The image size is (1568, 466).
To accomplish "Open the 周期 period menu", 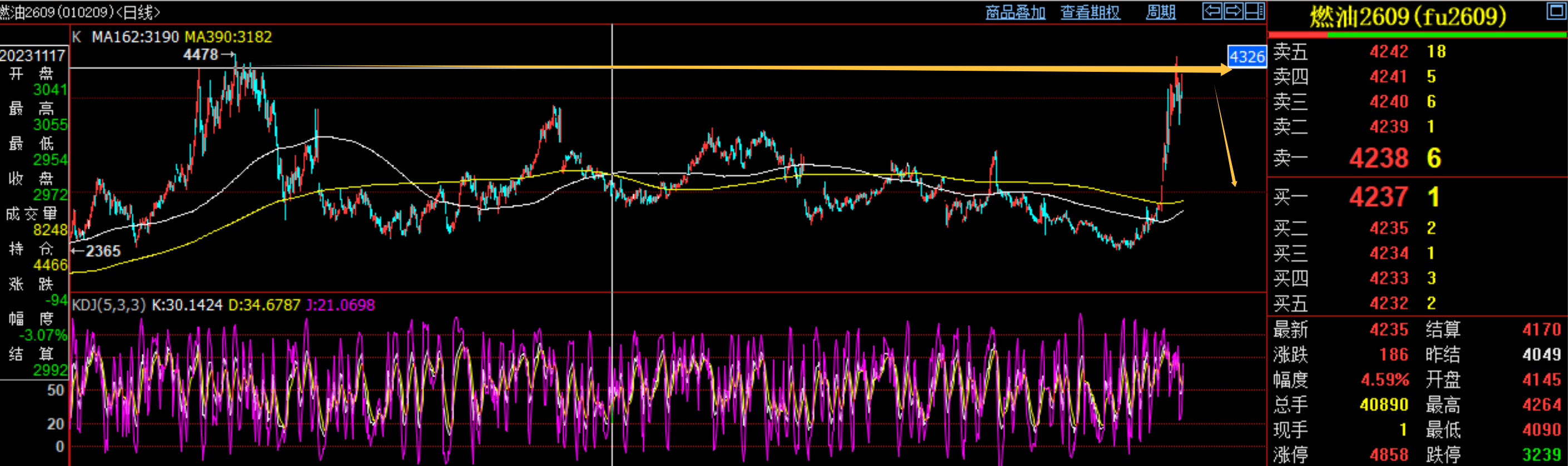I will point(1160,12).
